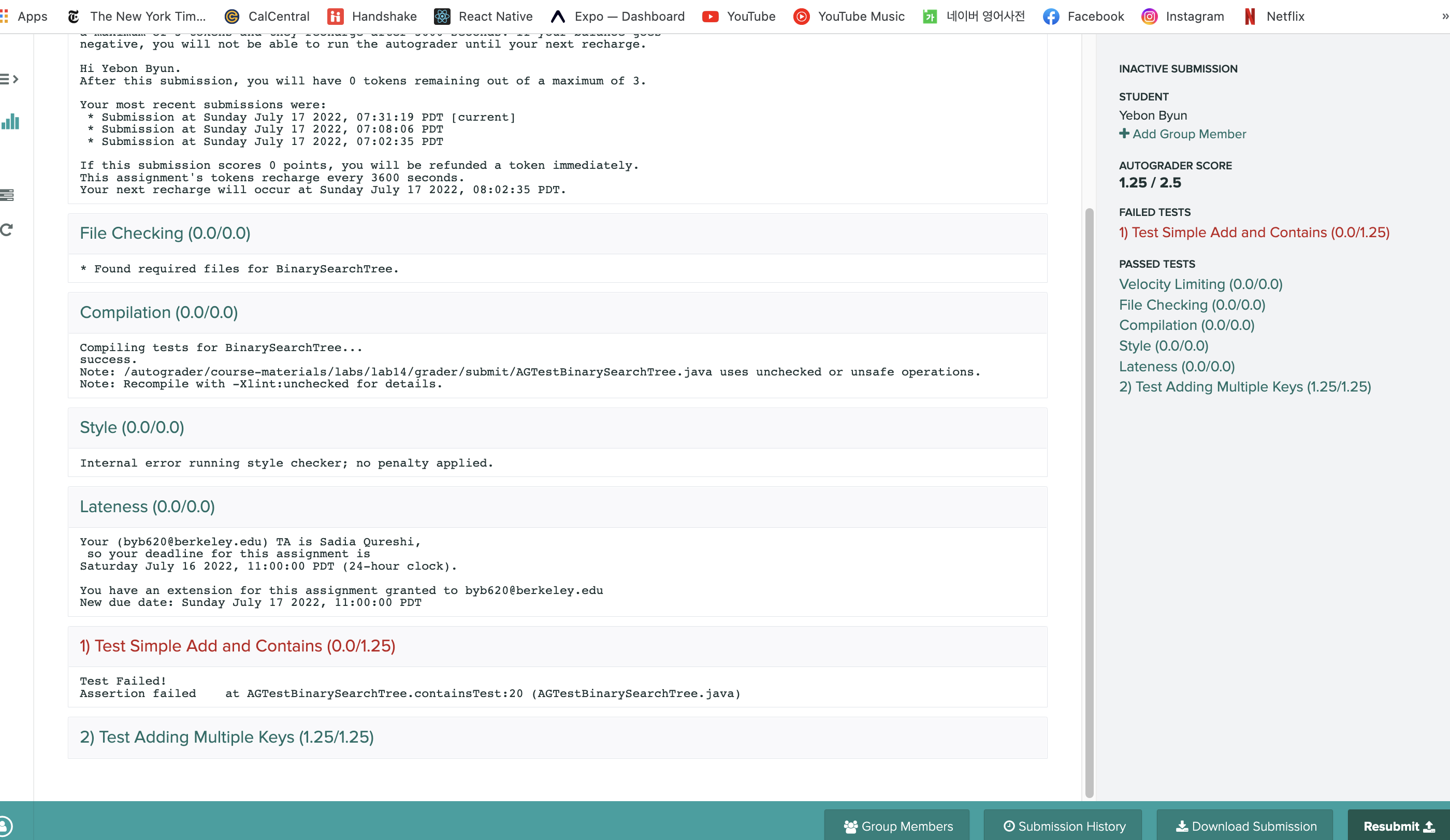Collapse the Compilation section header
1450x840 pixels.
pyautogui.click(x=159, y=312)
